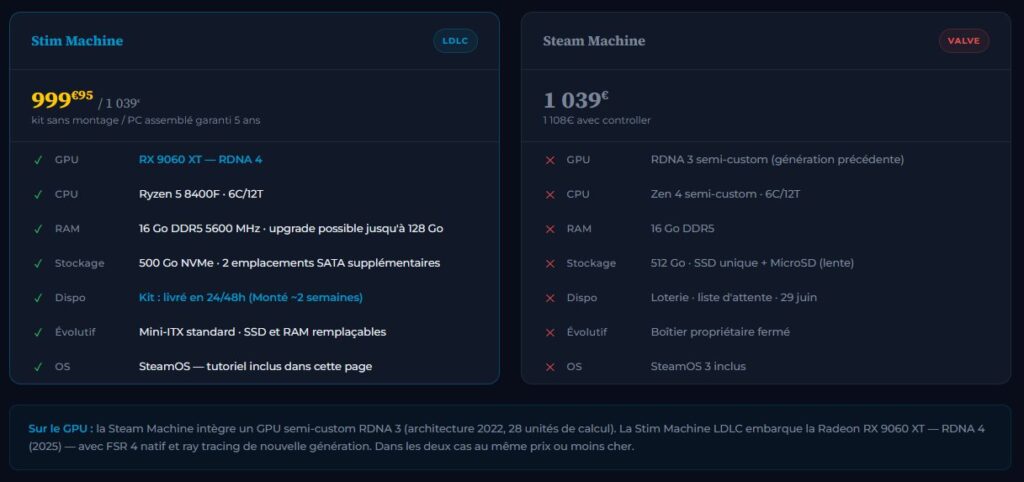Click RDNA 3 semi-custom (génération précédente) value

coord(777,159)
